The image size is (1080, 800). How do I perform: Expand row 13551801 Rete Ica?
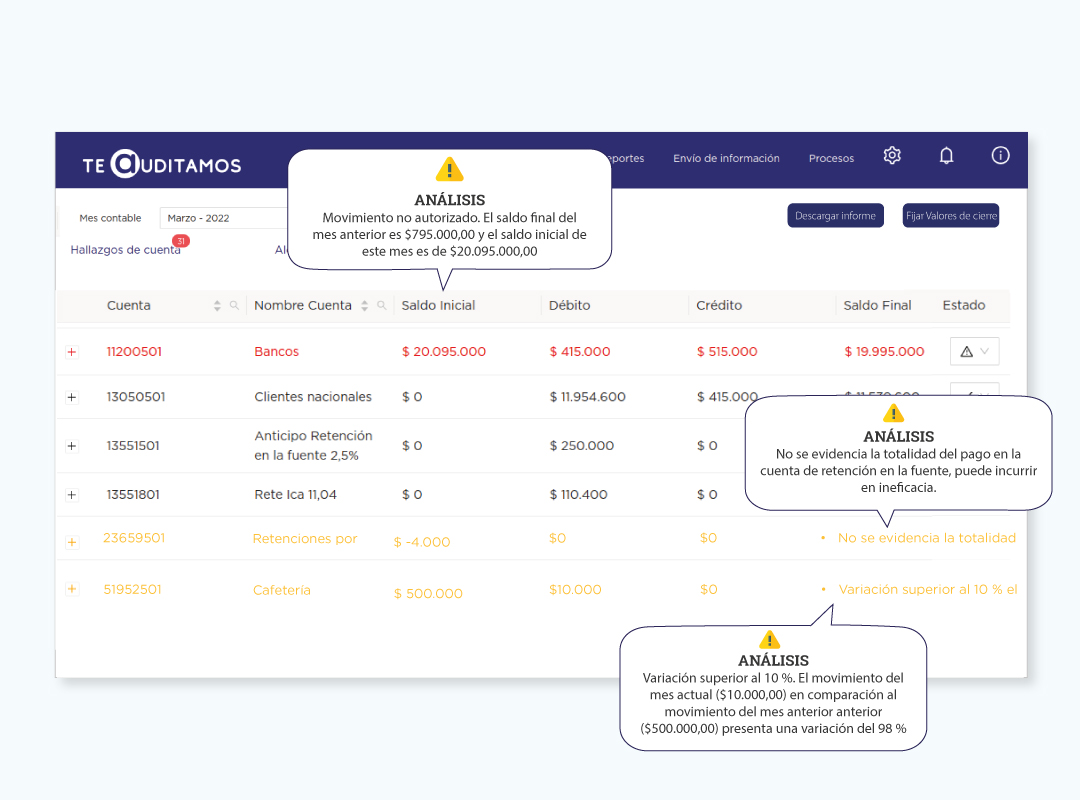coord(72,495)
